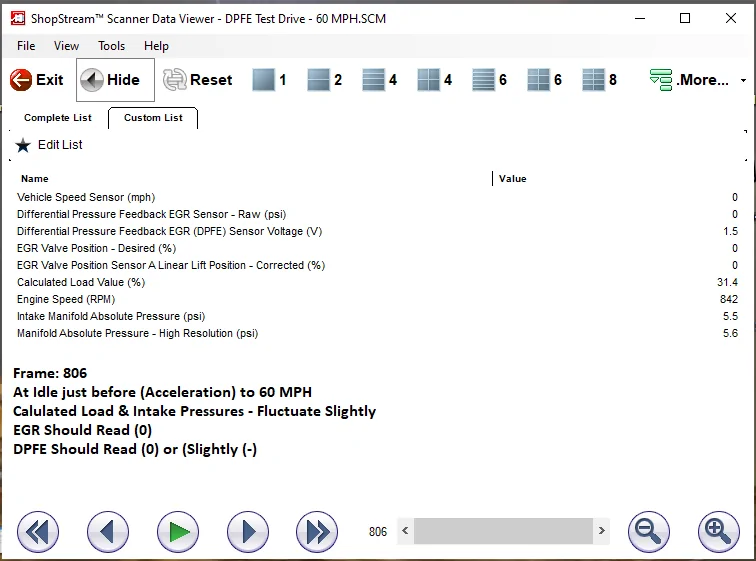
Task: Click the Name column header
Action: pyautogui.click(x=35, y=179)
